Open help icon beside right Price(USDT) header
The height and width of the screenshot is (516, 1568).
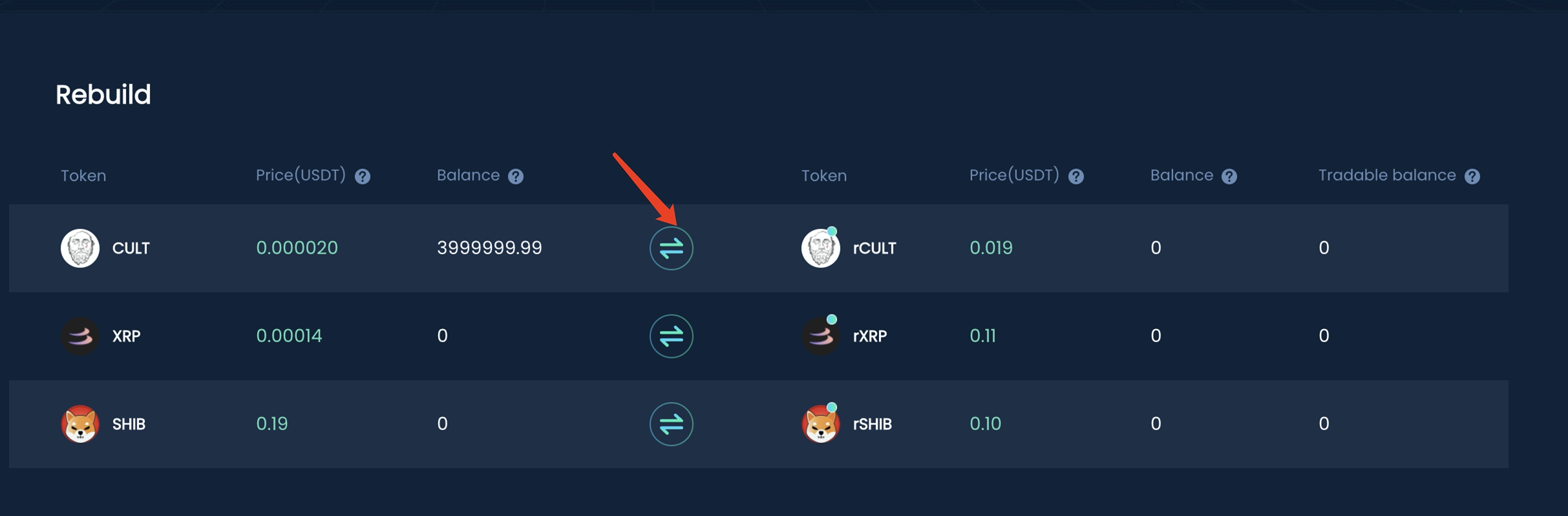[1076, 177]
